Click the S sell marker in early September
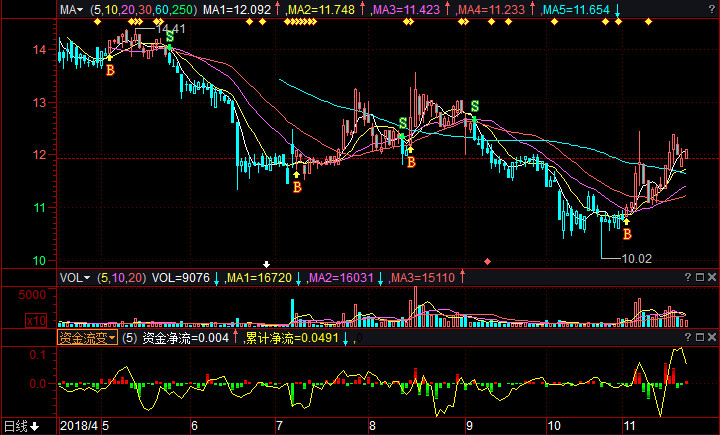 click(x=475, y=107)
